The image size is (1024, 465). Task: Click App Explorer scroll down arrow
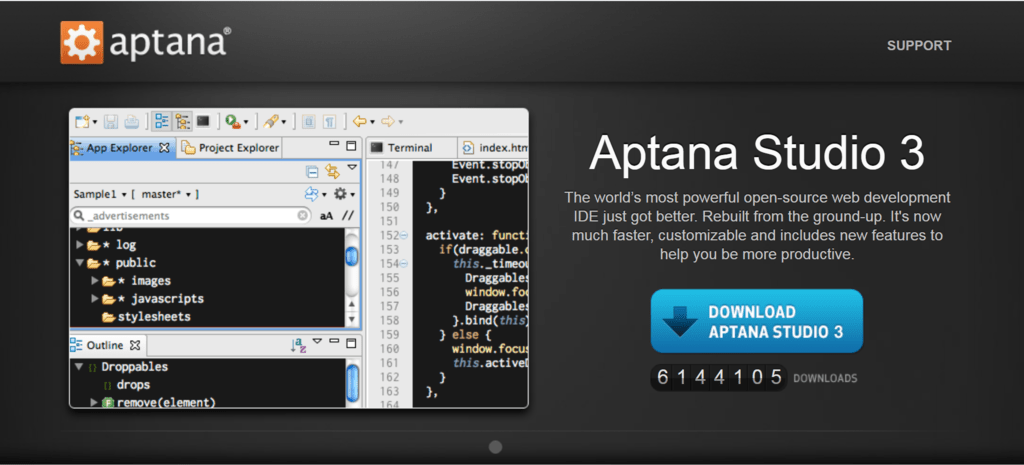[352, 320]
